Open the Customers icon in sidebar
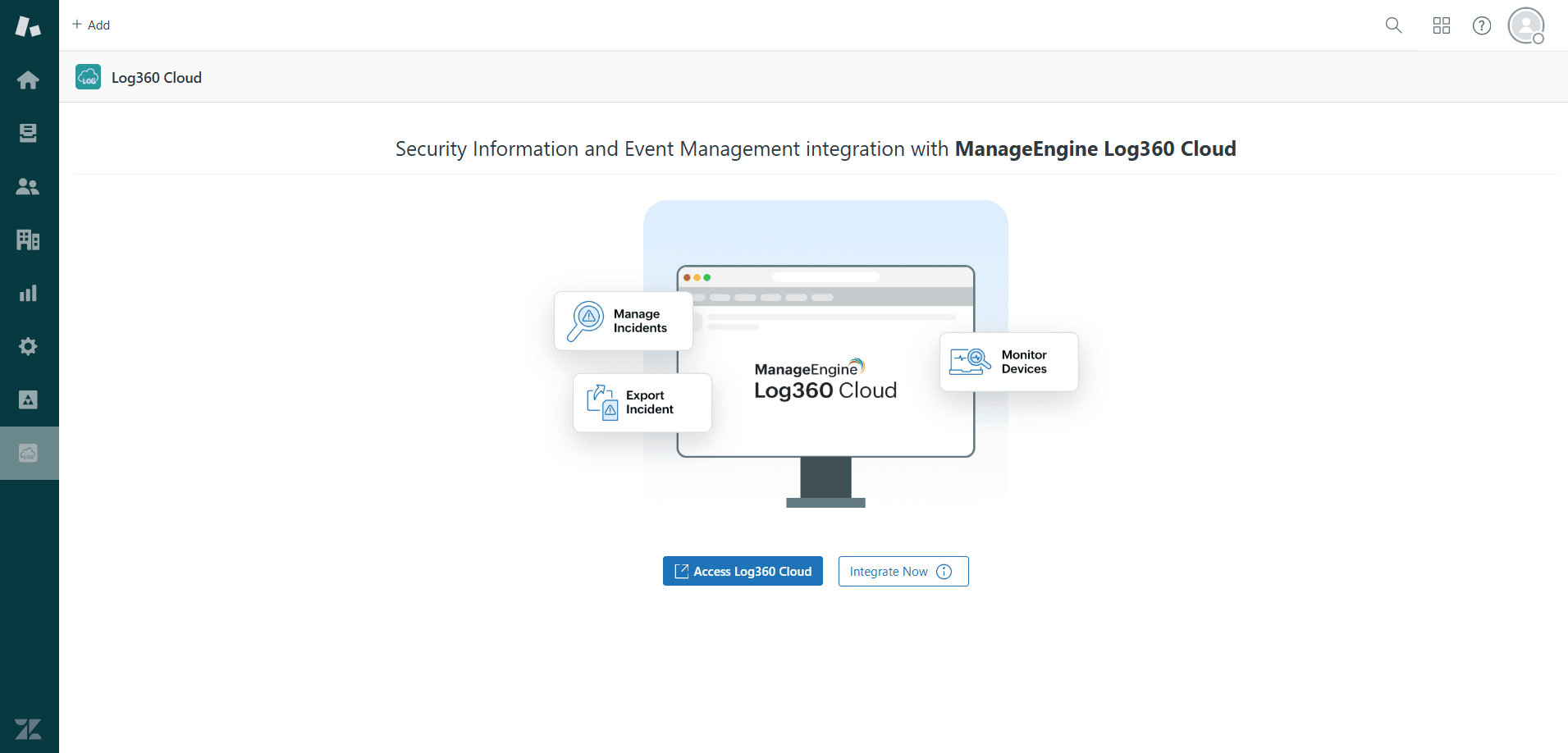The height and width of the screenshot is (753, 1568). point(28,186)
